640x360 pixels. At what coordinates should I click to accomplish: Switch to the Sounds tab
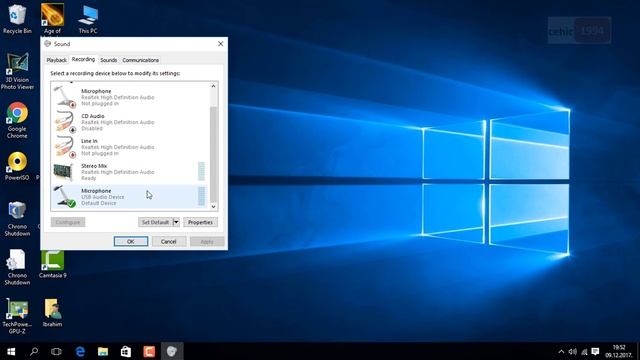pos(109,60)
